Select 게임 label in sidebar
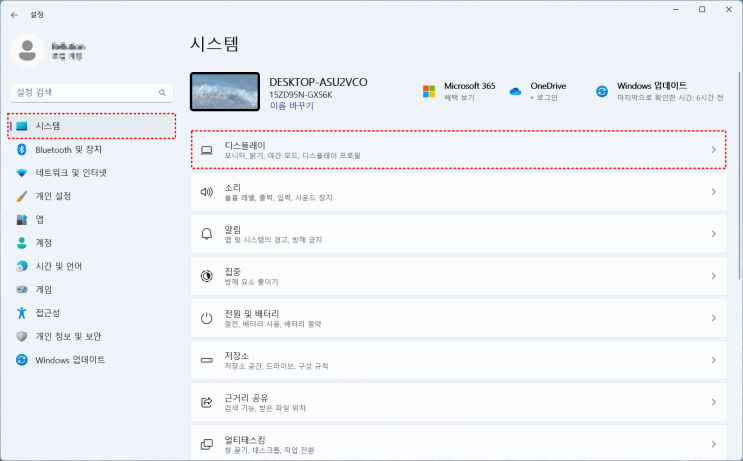The image size is (743, 461). click(x=44, y=289)
